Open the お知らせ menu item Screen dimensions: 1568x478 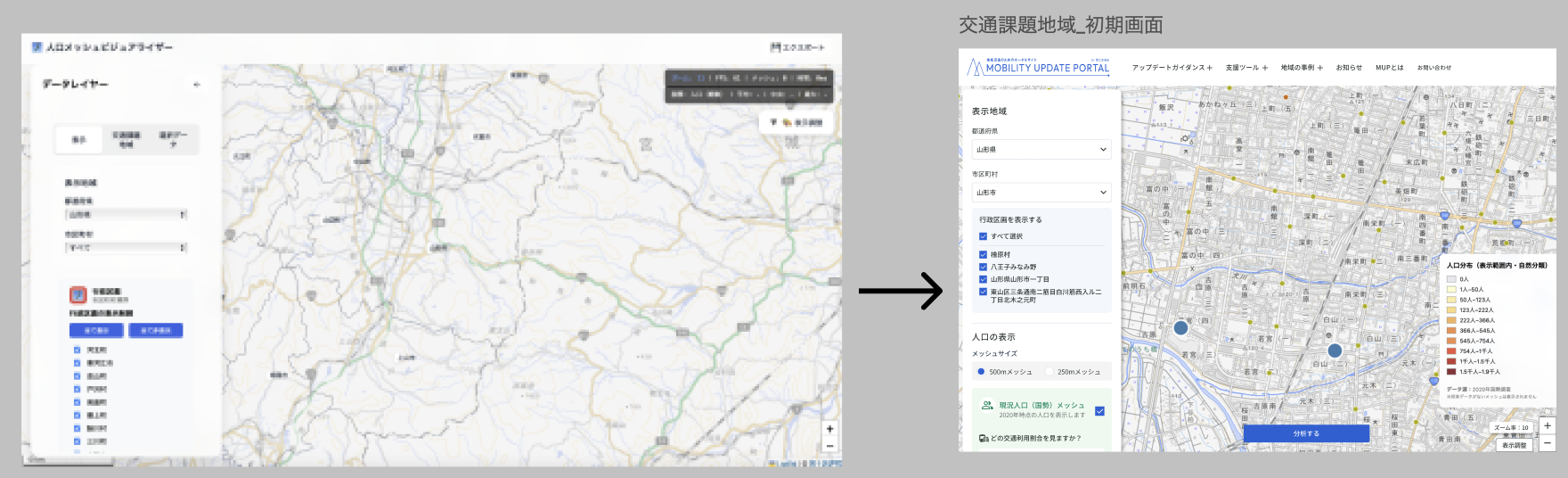pos(1349,68)
